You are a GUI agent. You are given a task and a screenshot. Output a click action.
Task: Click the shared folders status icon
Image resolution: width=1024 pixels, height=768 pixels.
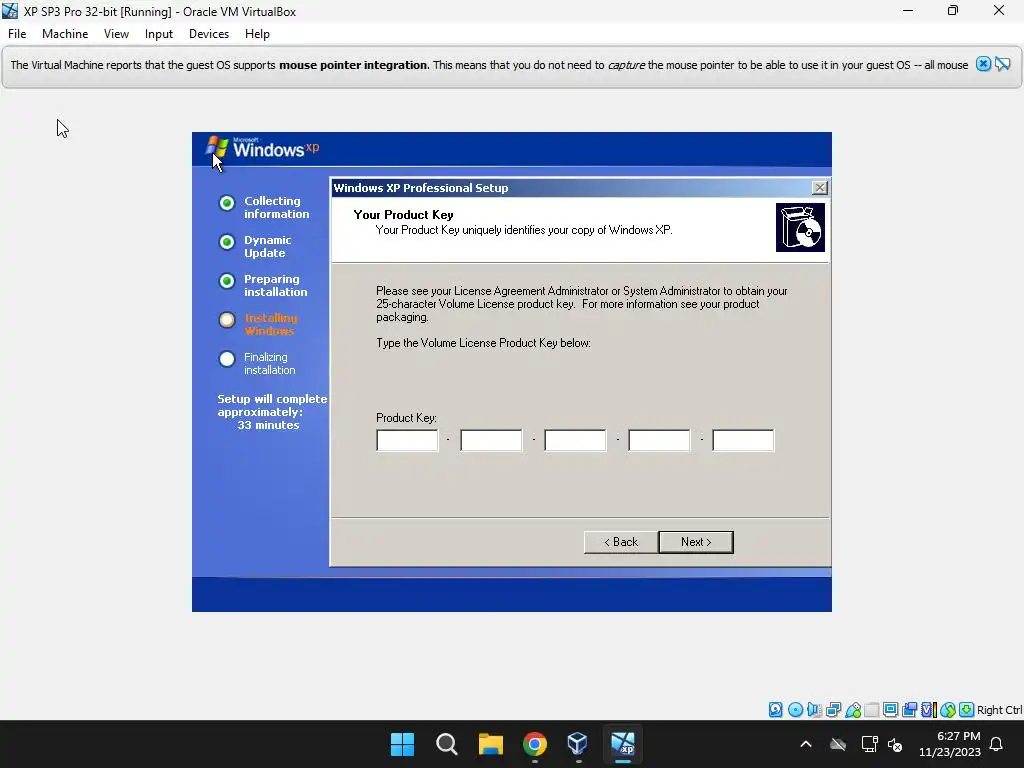click(872, 709)
